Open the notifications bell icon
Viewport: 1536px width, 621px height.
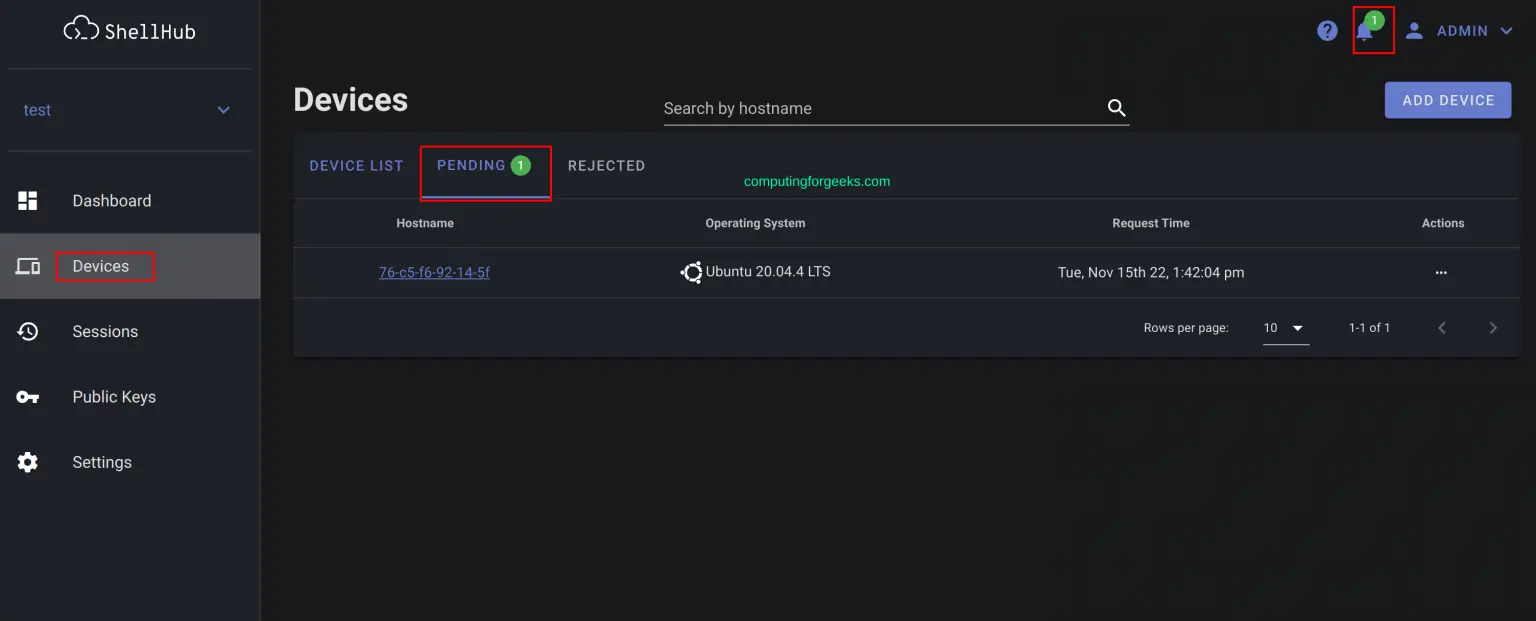coord(1365,32)
